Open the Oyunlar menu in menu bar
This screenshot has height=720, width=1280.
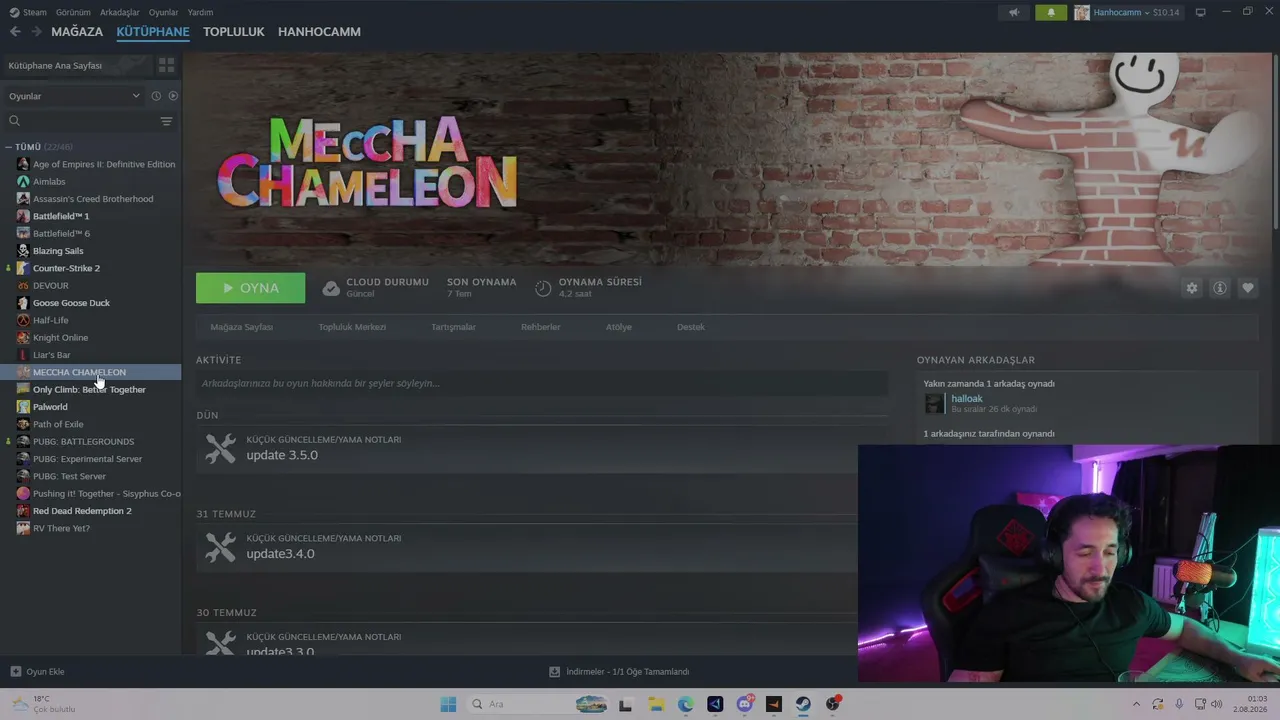[164, 12]
